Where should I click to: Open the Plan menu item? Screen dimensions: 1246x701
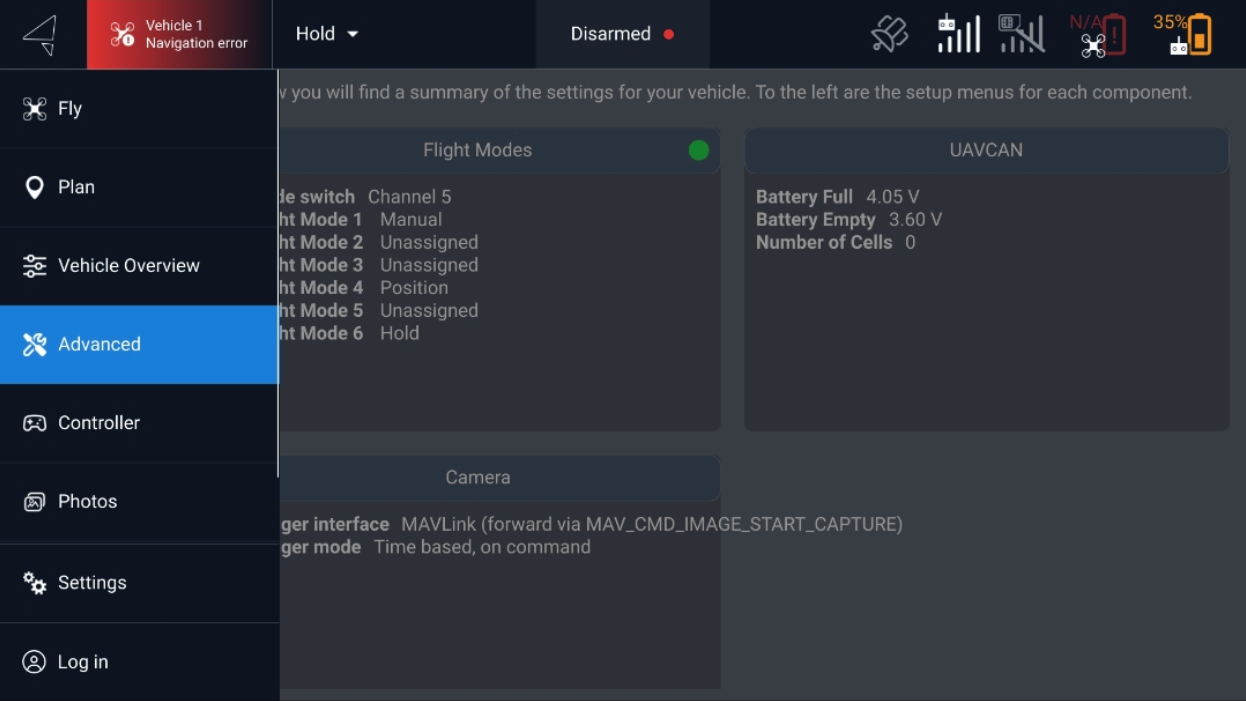point(76,187)
